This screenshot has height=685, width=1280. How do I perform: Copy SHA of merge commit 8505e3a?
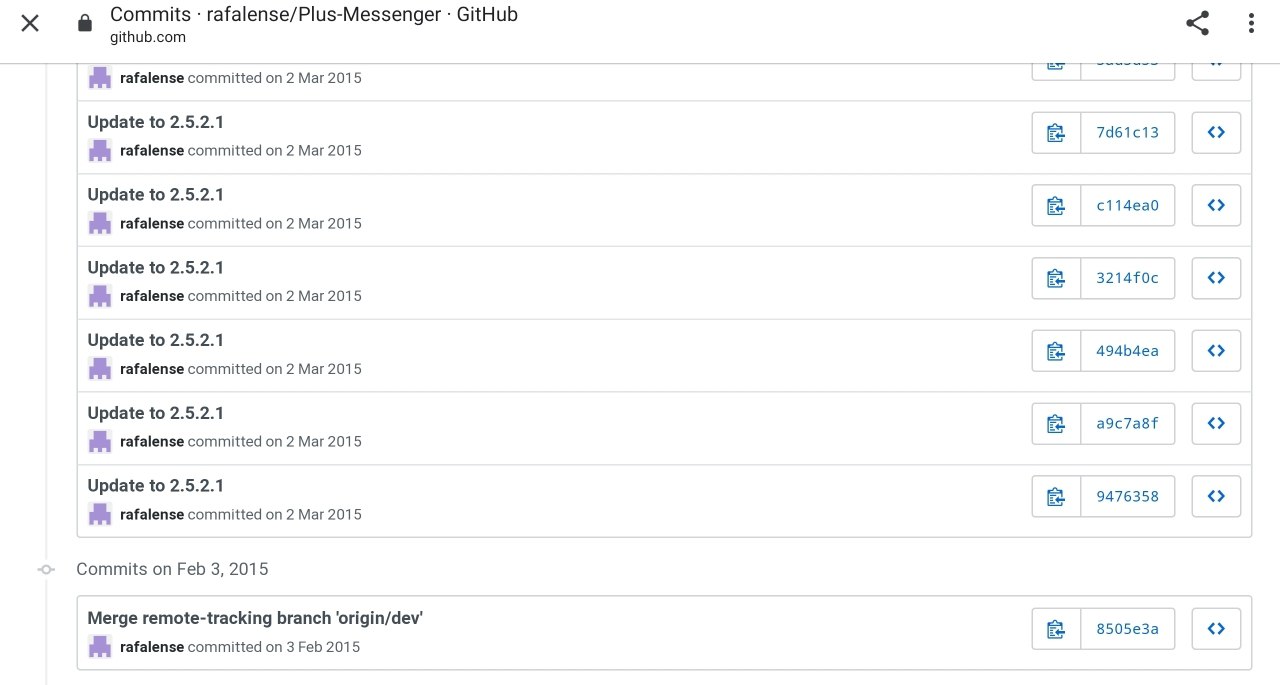pos(1056,629)
